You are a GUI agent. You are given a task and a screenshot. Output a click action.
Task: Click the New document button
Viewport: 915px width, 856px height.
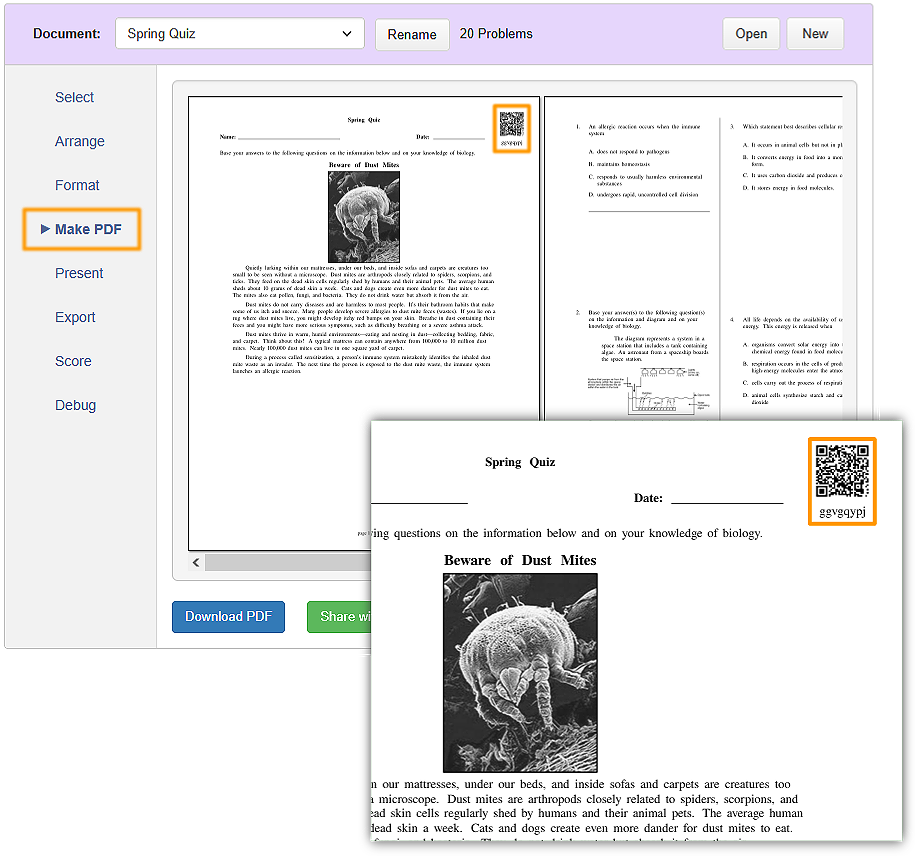[x=815, y=34]
